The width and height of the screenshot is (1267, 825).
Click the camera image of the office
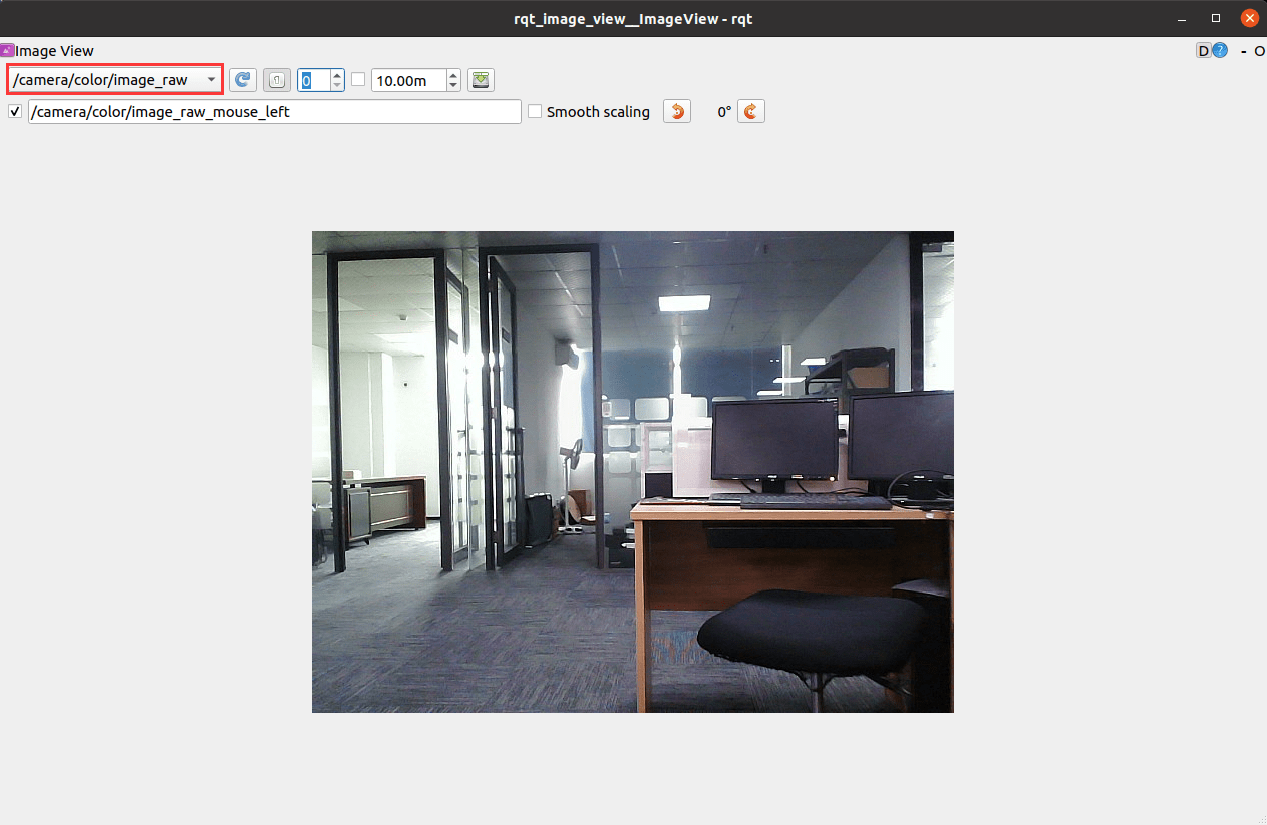pos(633,472)
